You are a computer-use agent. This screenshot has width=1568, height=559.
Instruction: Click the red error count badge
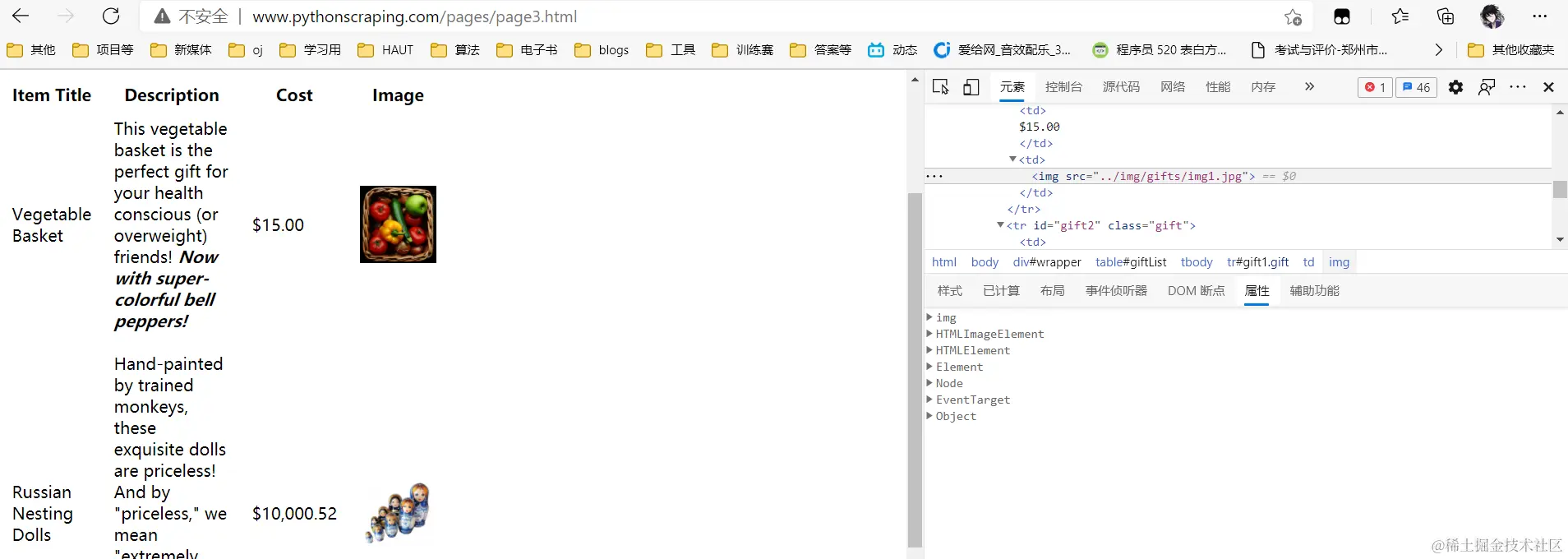click(x=1375, y=87)
